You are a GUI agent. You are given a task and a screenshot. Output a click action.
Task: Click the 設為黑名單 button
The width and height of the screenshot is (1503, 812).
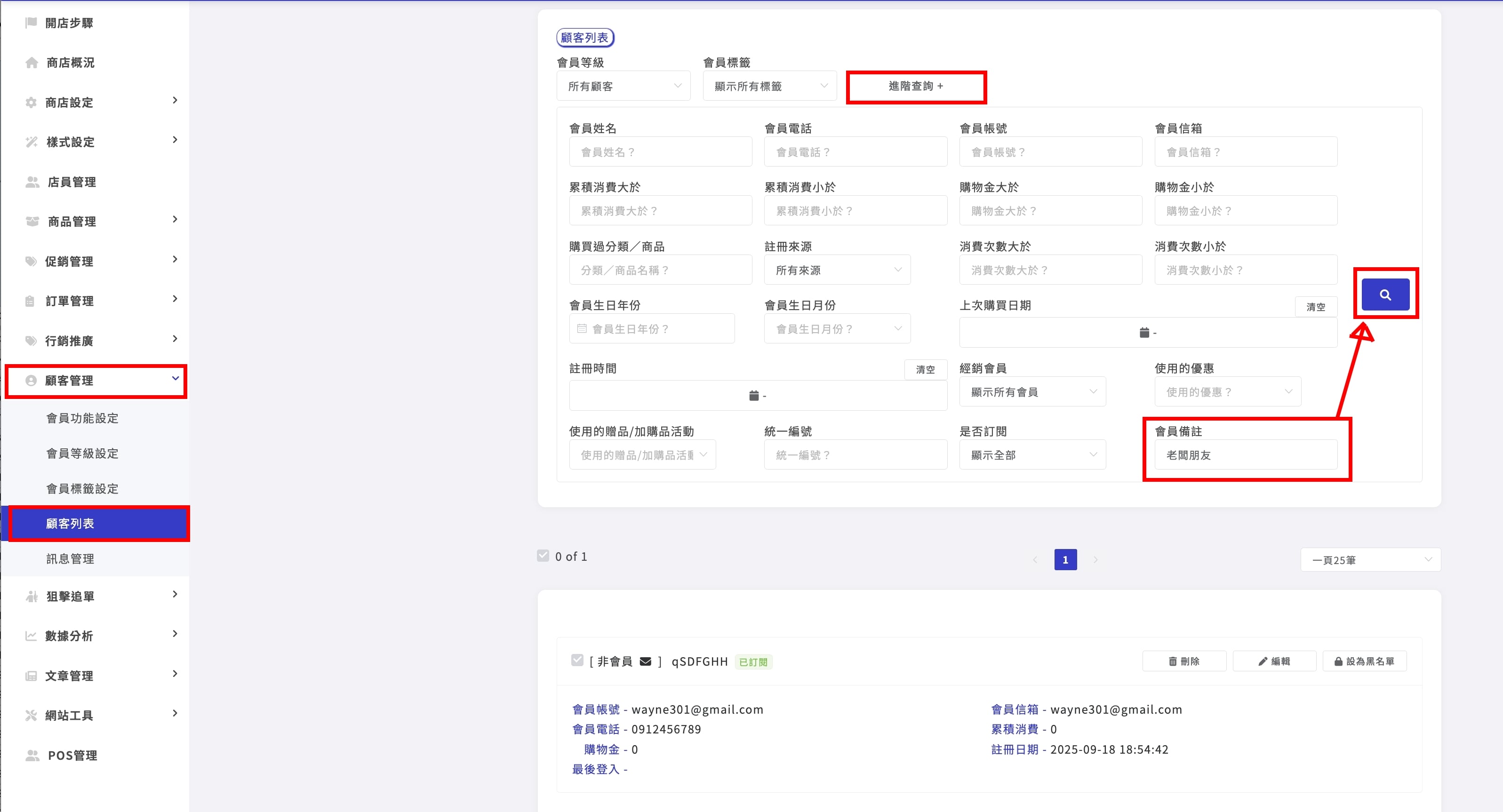coord(1365,661)
